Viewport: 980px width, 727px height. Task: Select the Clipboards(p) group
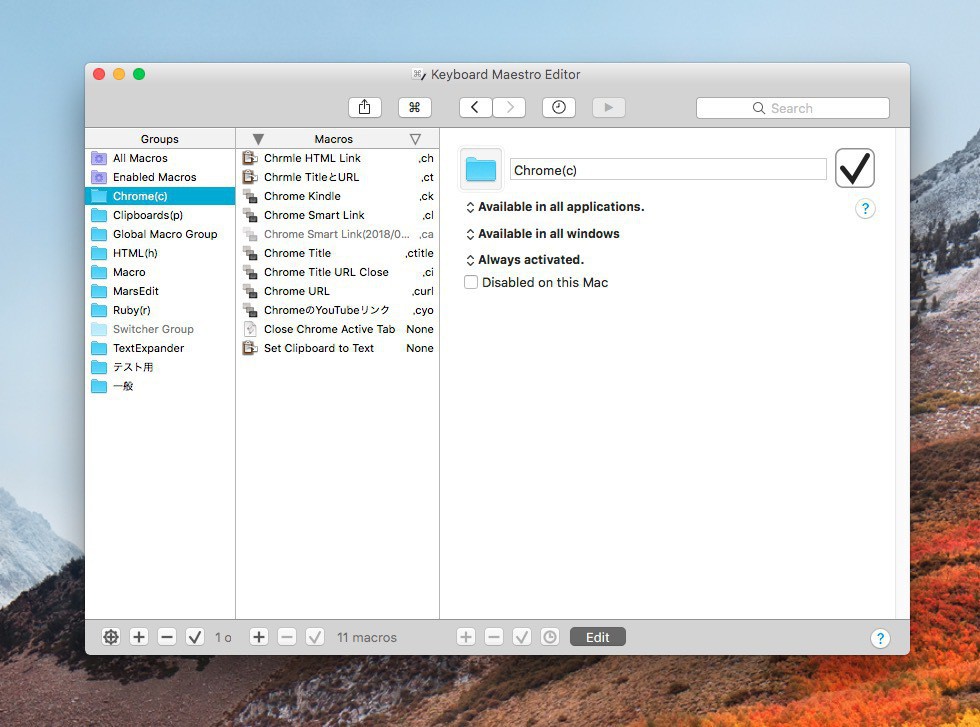point(147,215)
